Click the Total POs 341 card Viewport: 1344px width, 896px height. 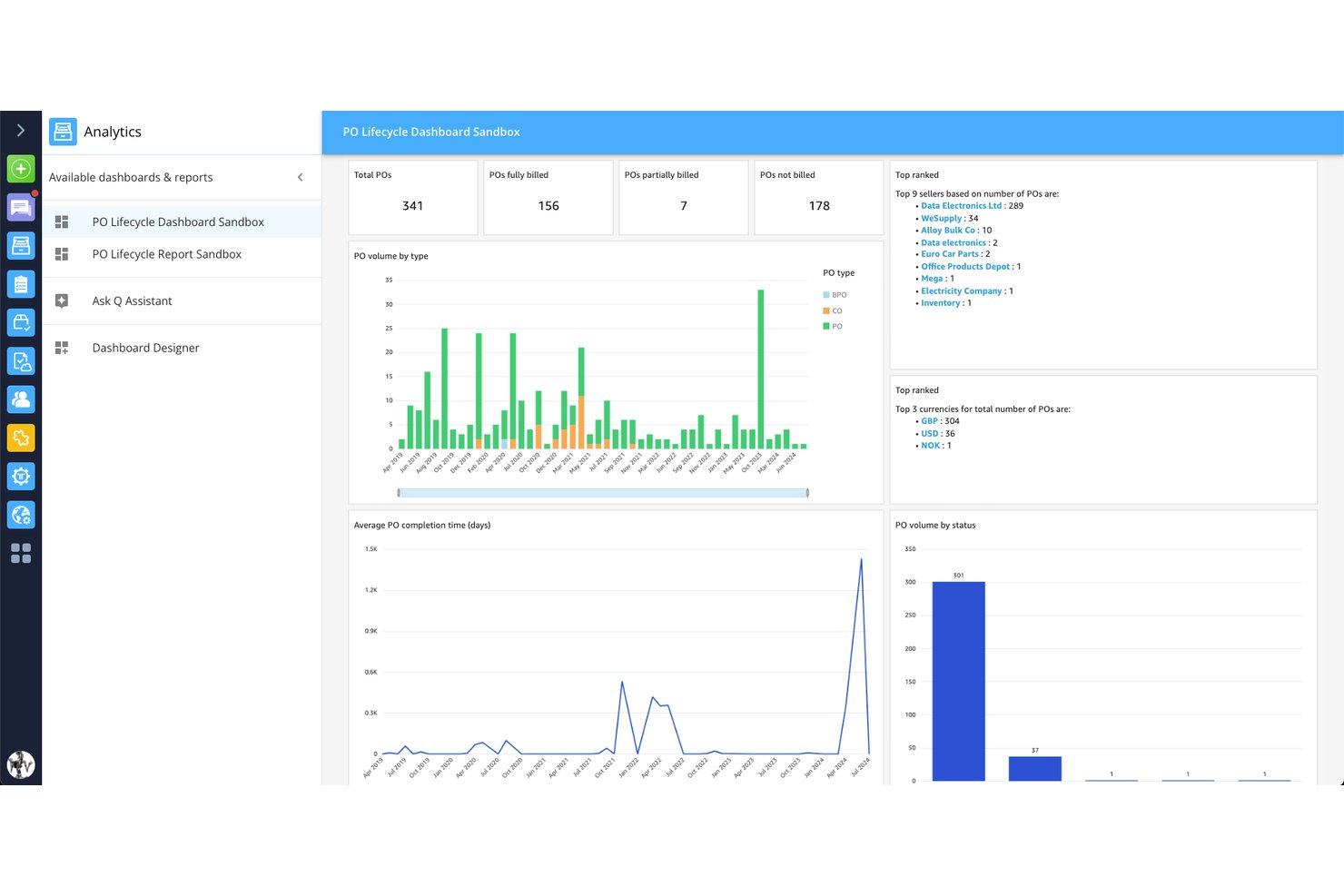pyautogui.click(x=413, y=198)
